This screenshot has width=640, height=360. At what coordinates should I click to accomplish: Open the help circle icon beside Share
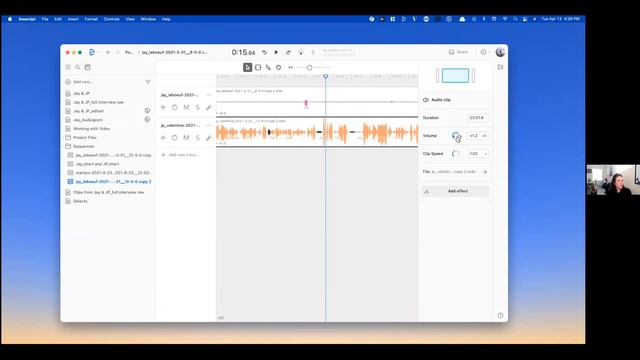tap(483, 52)
